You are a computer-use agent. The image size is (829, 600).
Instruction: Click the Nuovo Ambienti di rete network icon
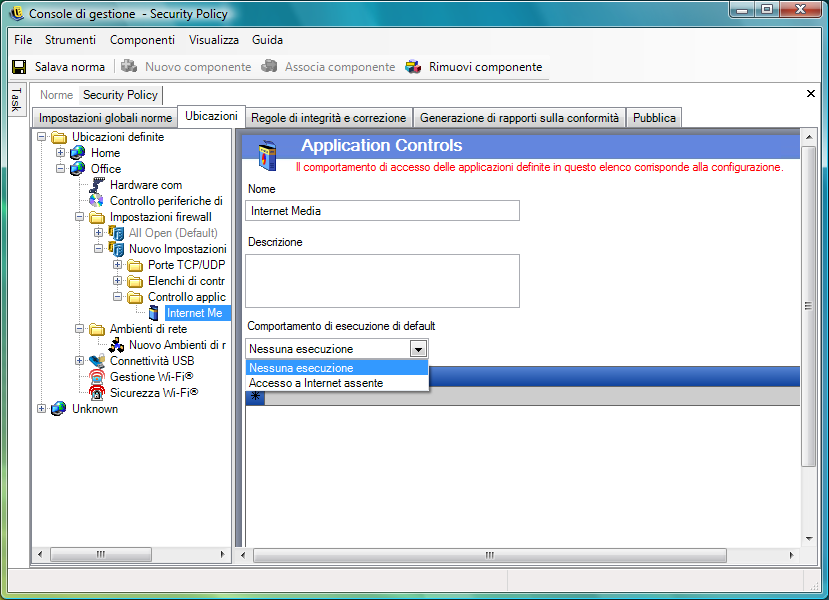click(x=116, y=345)
